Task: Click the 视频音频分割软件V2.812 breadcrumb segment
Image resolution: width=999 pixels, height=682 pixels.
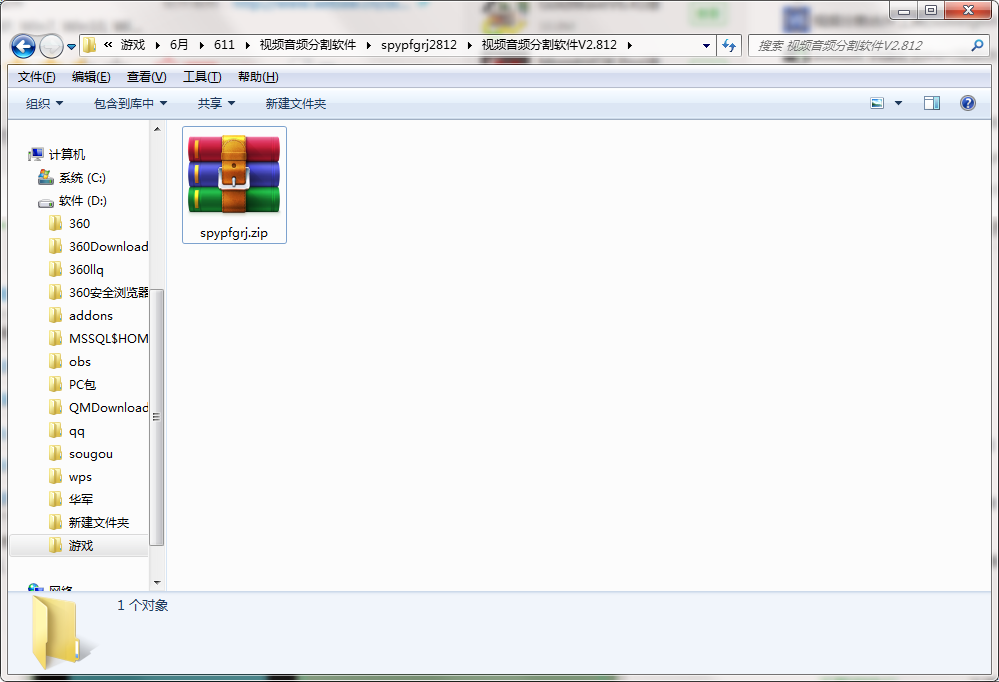Action: click(x=549, y=45)
